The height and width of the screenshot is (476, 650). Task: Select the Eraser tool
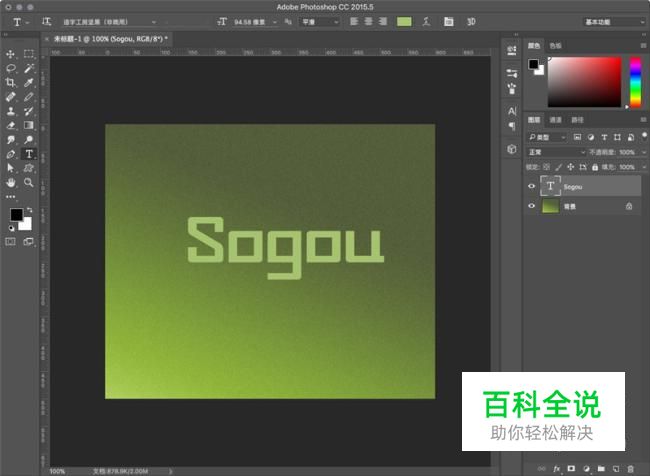[10, 125]
